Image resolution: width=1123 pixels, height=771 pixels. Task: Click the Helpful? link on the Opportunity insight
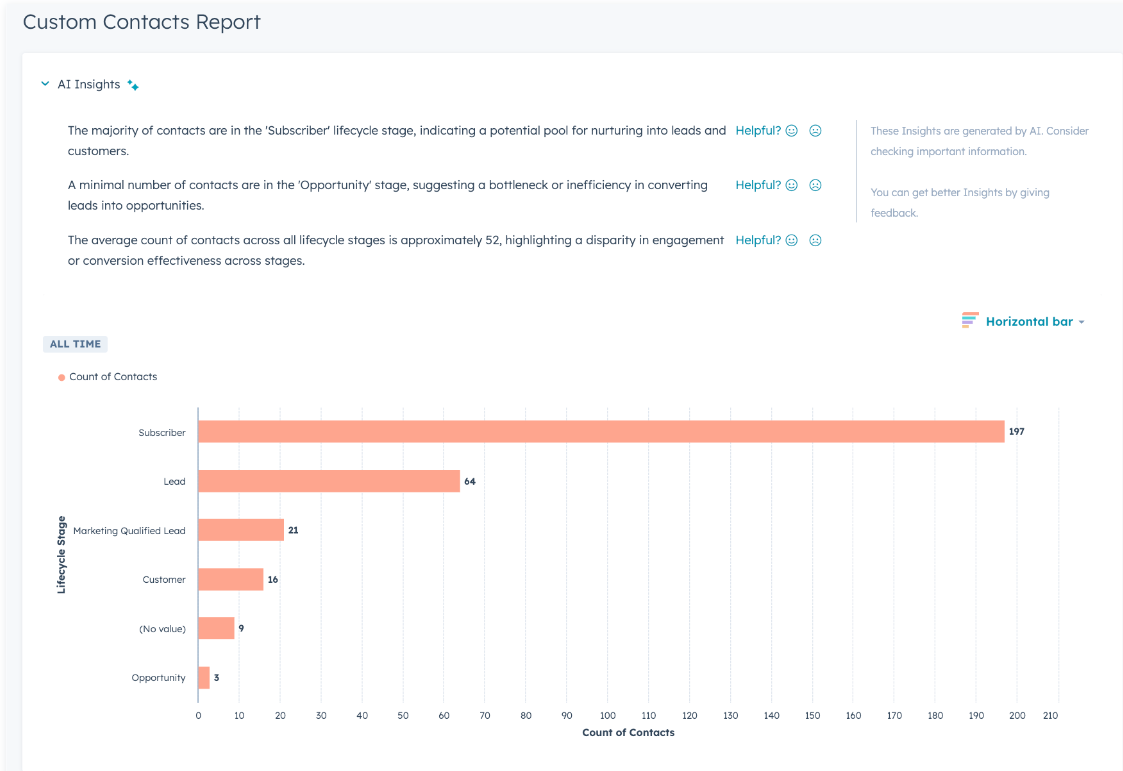(758, 185)
